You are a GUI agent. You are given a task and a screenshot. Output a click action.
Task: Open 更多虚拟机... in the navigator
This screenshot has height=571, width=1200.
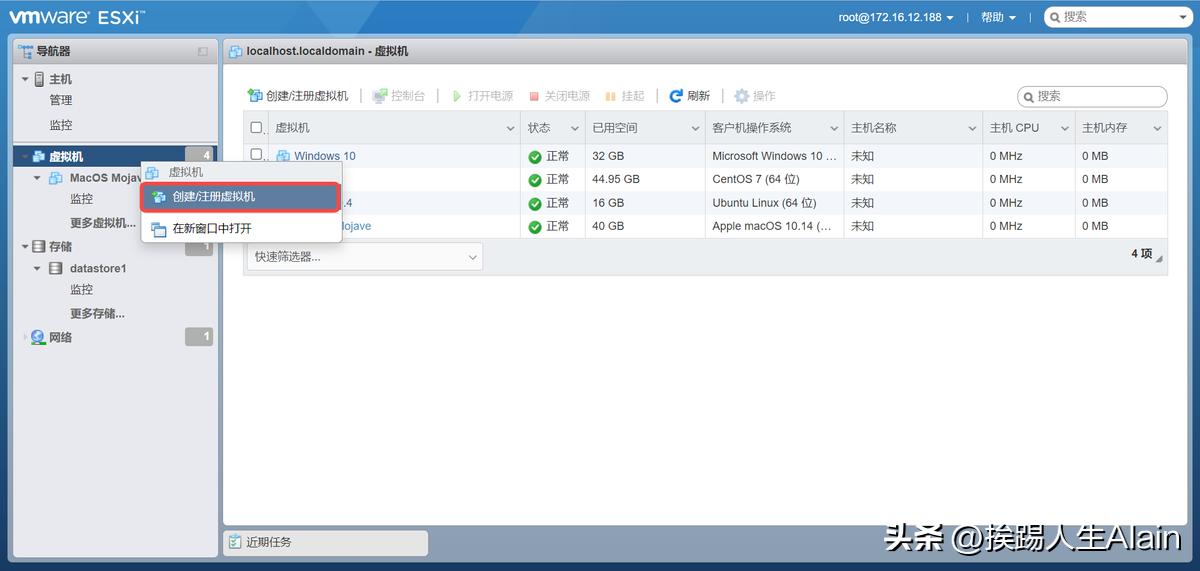pyautogui.click(x=103, y=223)
